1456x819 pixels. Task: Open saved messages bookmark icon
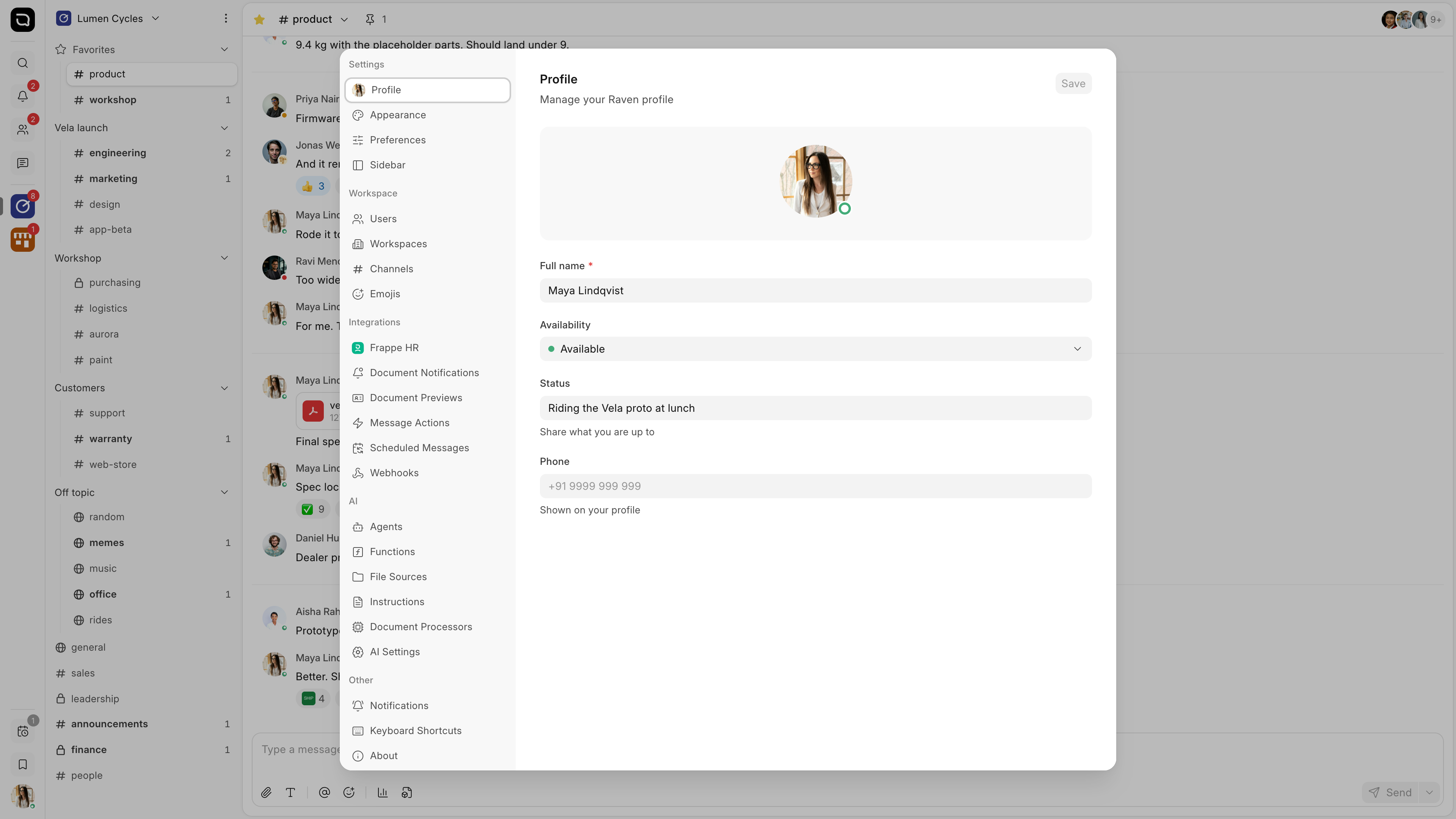click(x=23, y=764)
